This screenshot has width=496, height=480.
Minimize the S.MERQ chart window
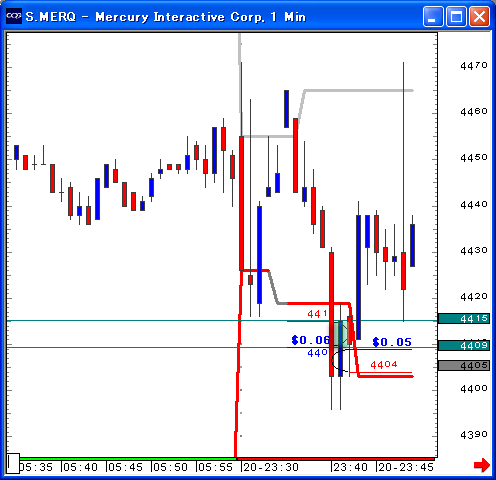(433, 16)
